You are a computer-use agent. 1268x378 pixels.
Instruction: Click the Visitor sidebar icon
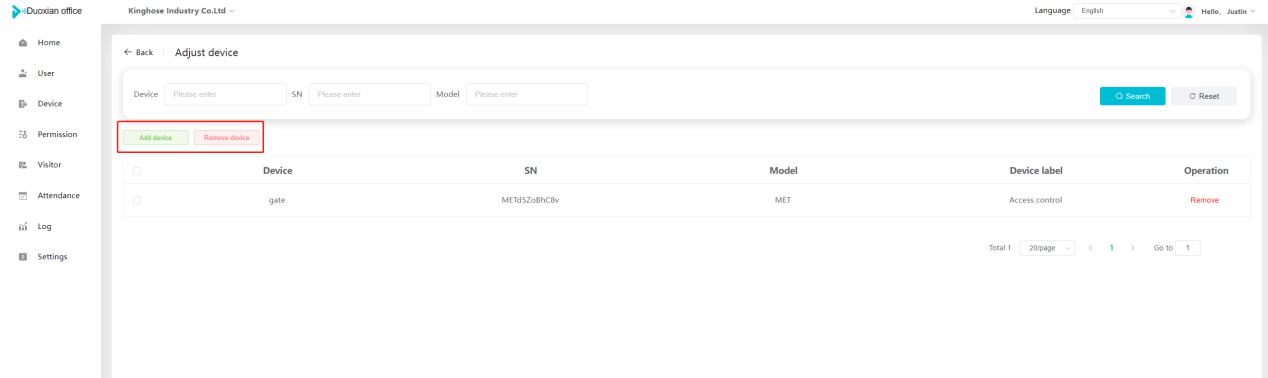tap(22, 165)
